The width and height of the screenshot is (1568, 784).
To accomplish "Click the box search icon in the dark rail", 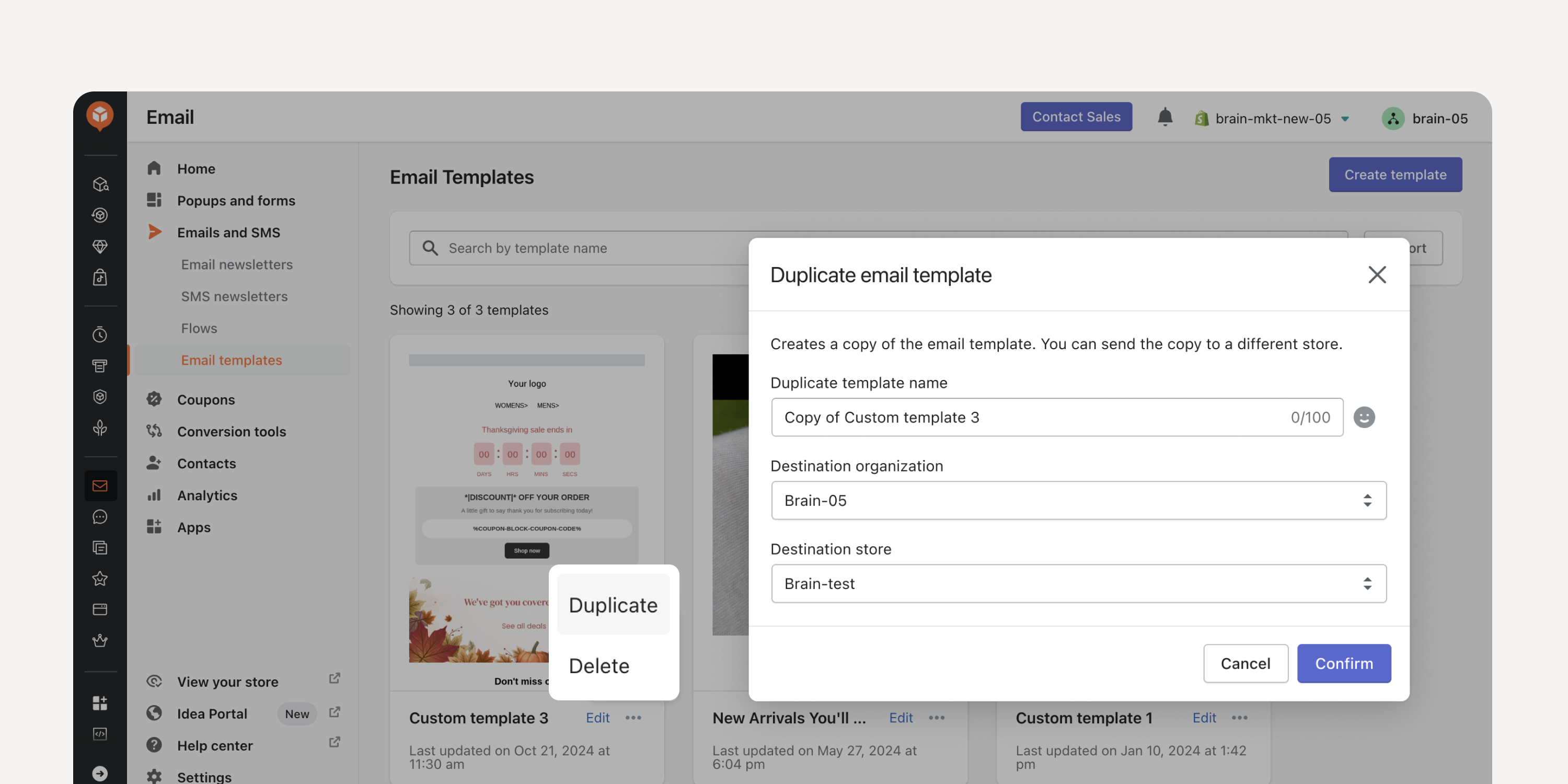I will [x=100, y=184].
